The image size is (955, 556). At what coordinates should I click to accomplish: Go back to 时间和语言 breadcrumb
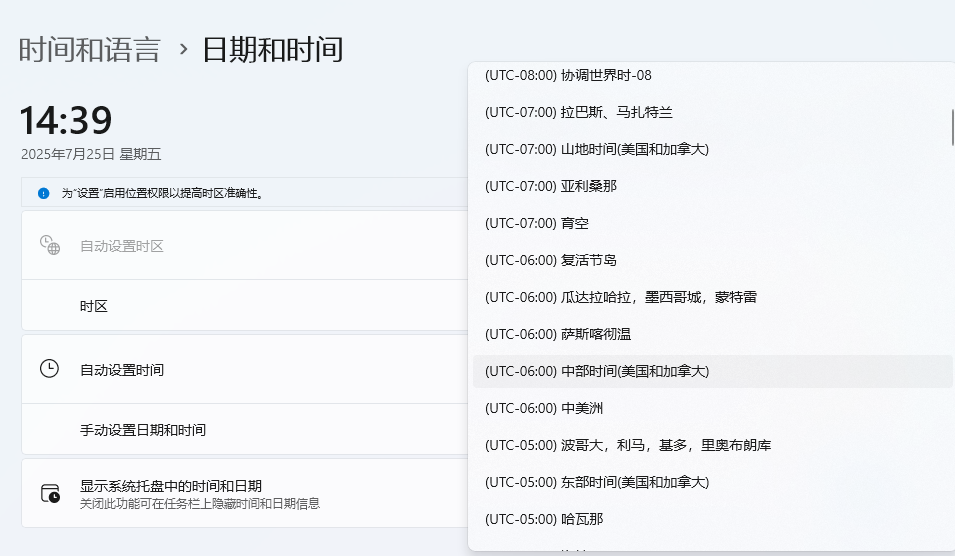tap(89, 49)
